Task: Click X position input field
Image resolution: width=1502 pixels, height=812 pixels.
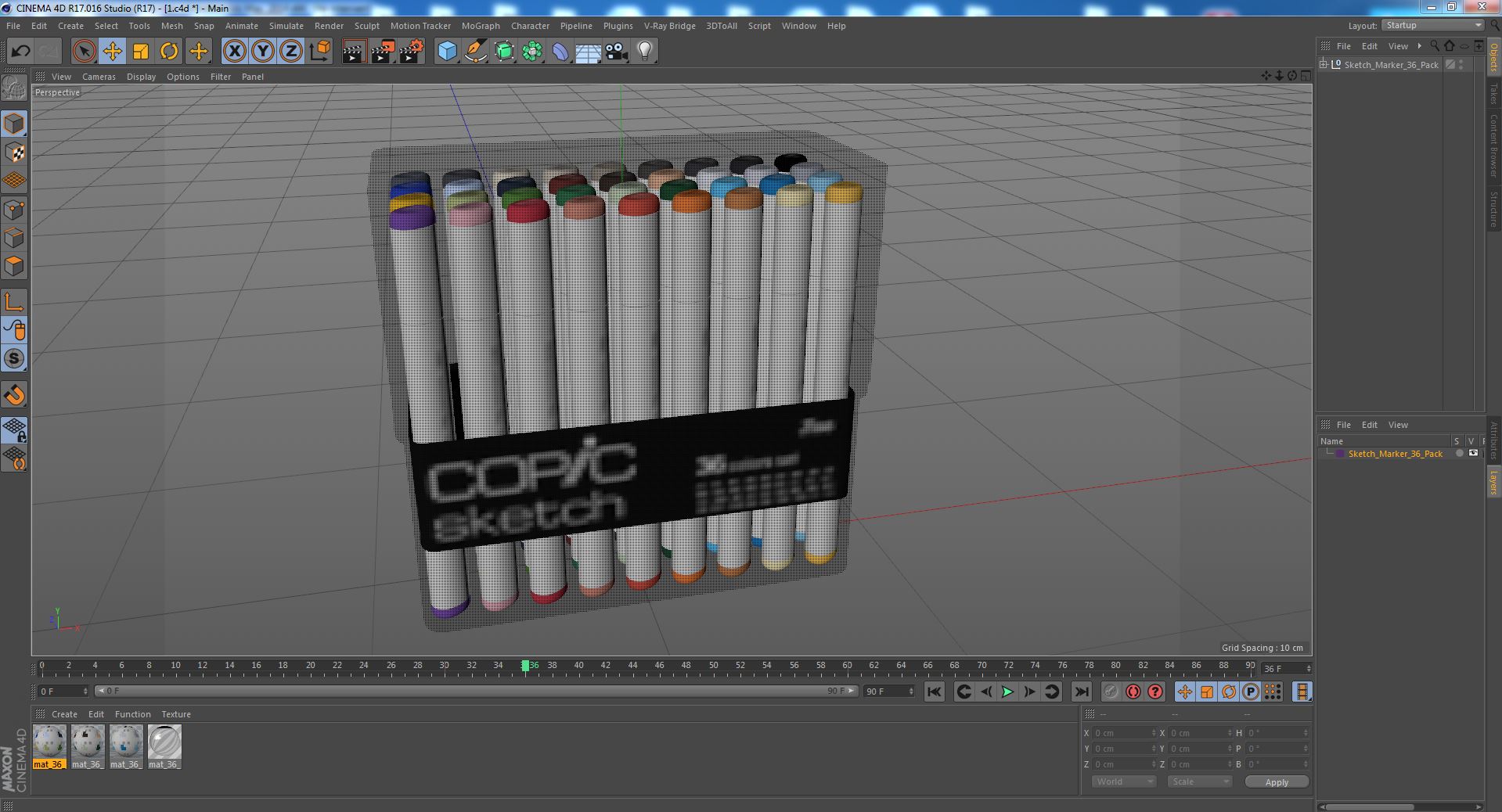Action: (1123, 733)
